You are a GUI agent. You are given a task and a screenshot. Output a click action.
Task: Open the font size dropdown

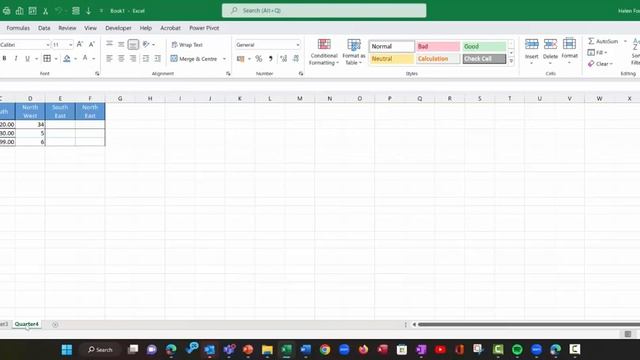[71, 44]
